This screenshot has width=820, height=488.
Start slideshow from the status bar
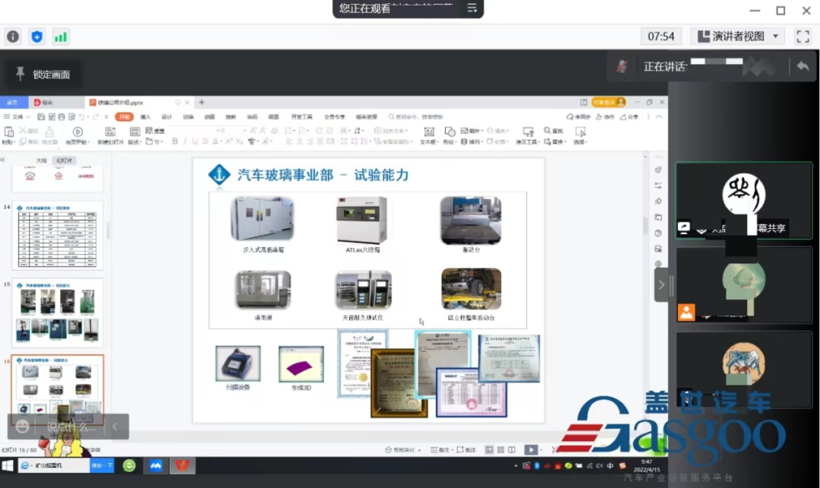click(x=531, y=450)
